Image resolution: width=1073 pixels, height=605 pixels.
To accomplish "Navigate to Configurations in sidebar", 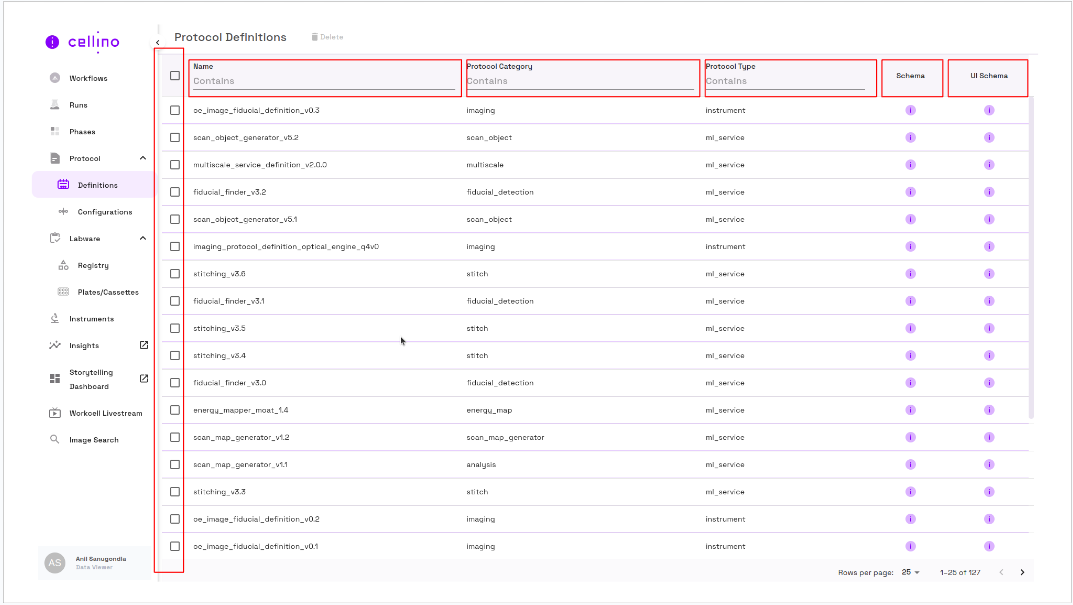I will pyautogui.click(x=104, y=212).
